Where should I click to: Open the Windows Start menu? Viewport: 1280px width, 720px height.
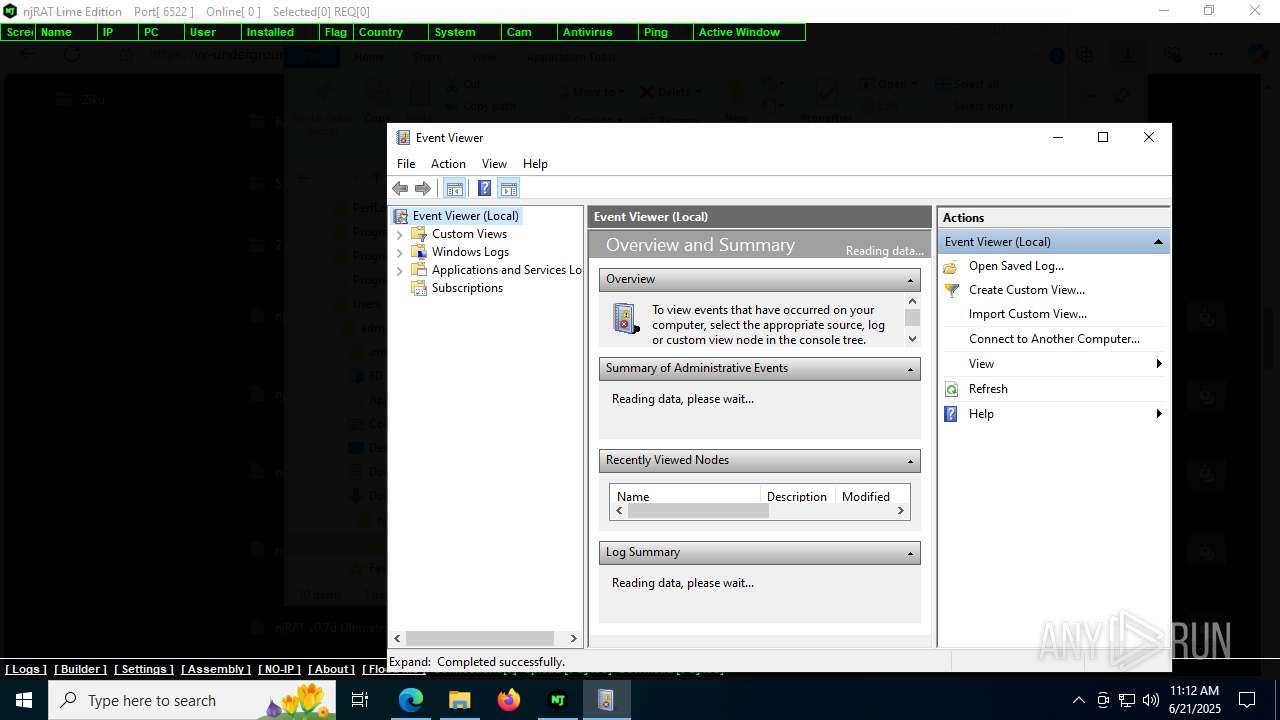(x=24, y=700)
